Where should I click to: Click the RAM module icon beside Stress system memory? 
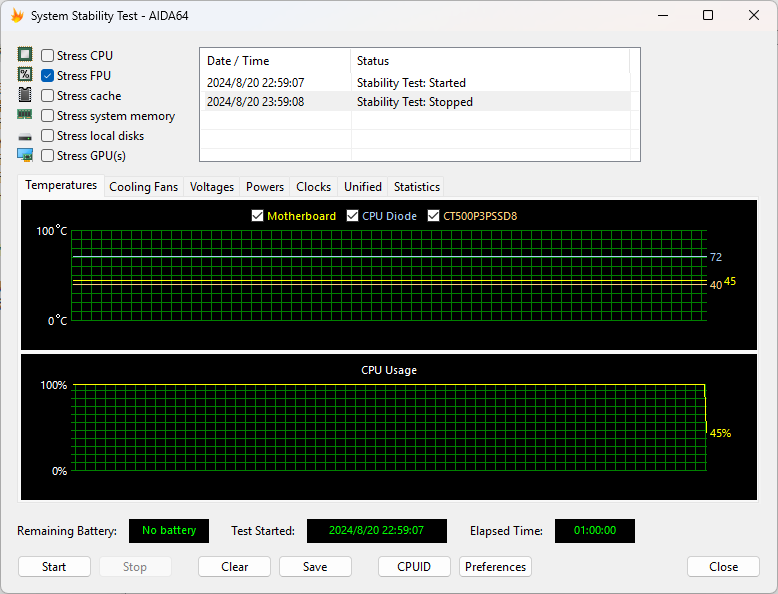pyautogui.click(x=25, y=115)
